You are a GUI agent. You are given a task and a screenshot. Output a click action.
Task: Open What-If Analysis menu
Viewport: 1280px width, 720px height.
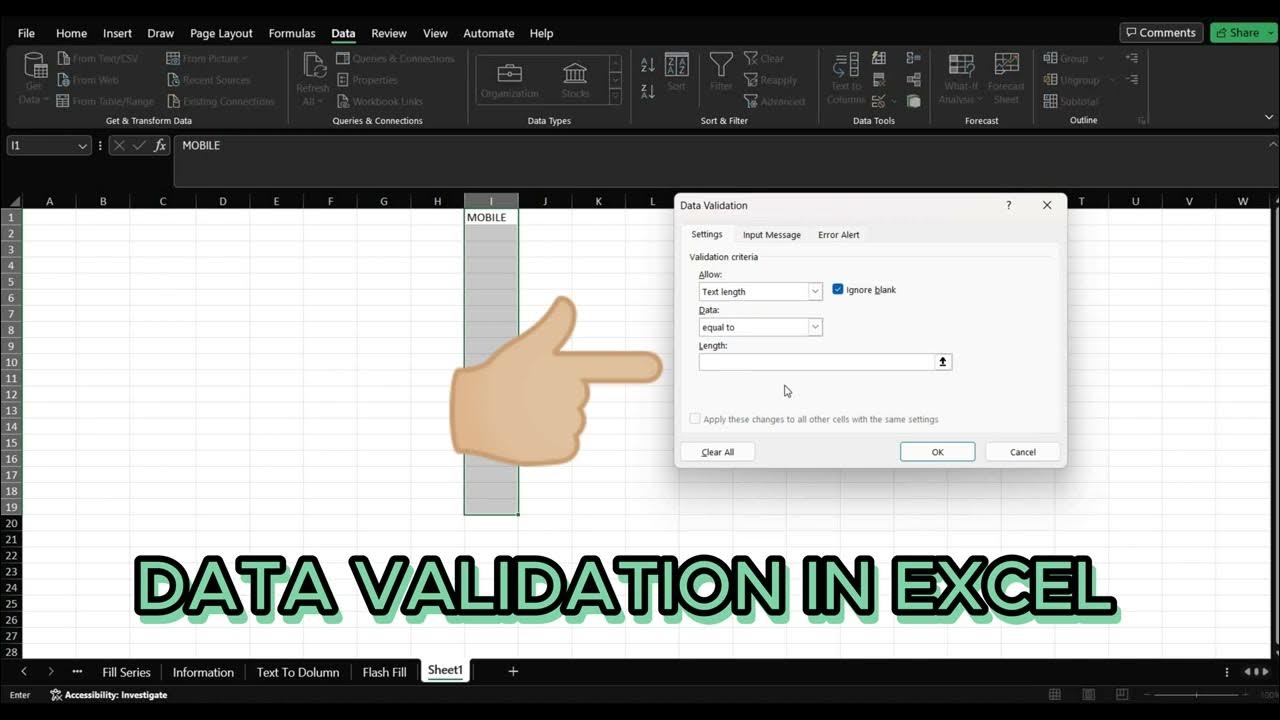click(x=961, y=79)
